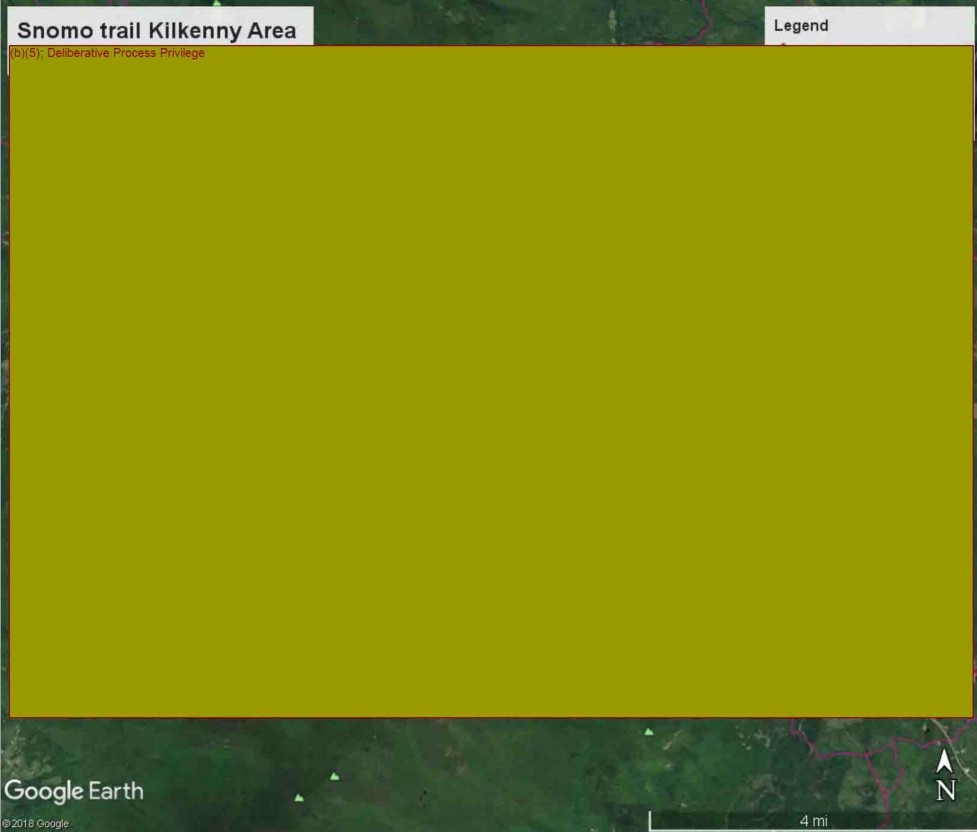This screenshot has height=832, width=977.
Task: Click the Legend heading
Action: point(801,26)
